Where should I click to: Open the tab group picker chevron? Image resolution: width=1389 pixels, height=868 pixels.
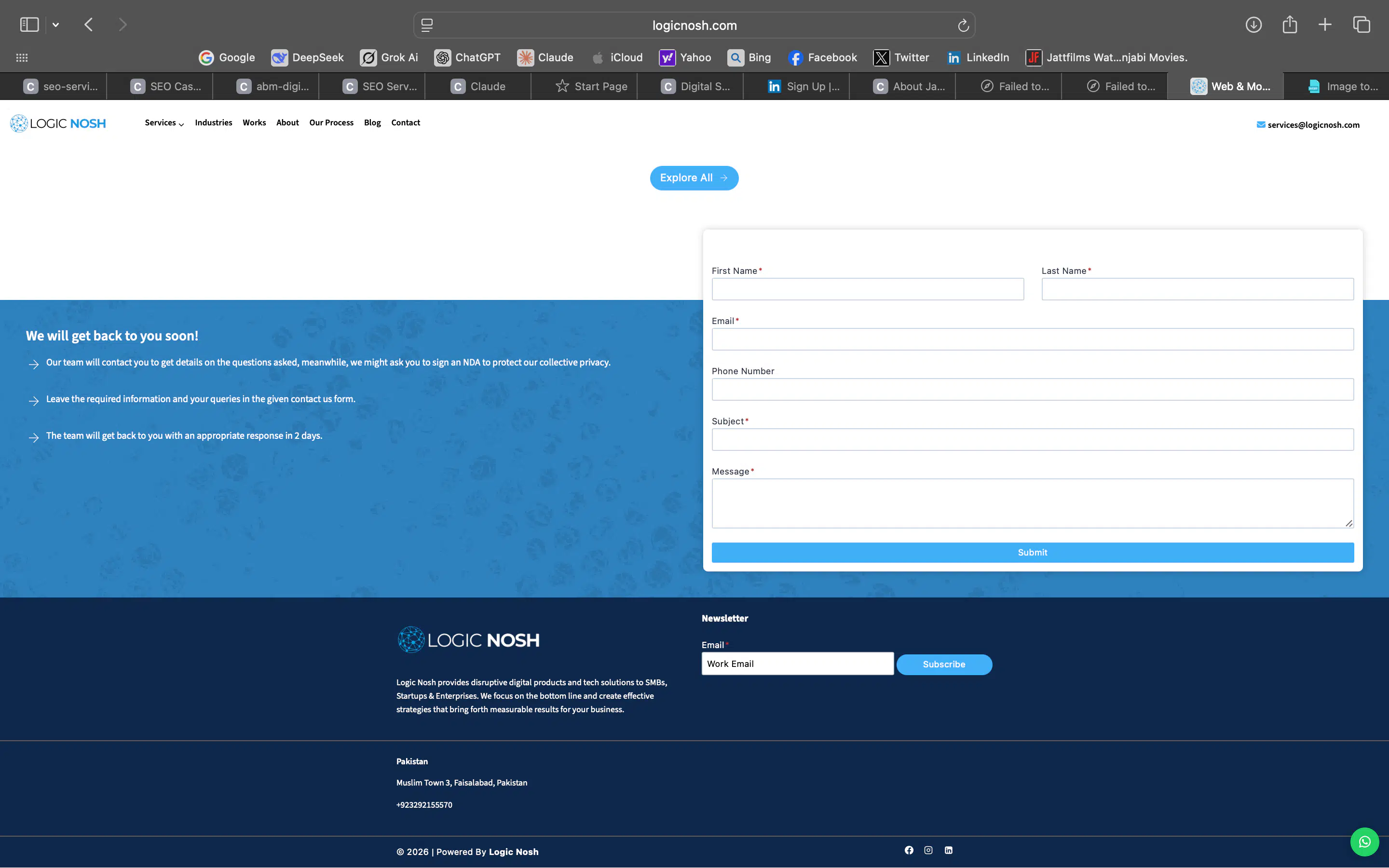pyautogui.click(x=55, y=24)
